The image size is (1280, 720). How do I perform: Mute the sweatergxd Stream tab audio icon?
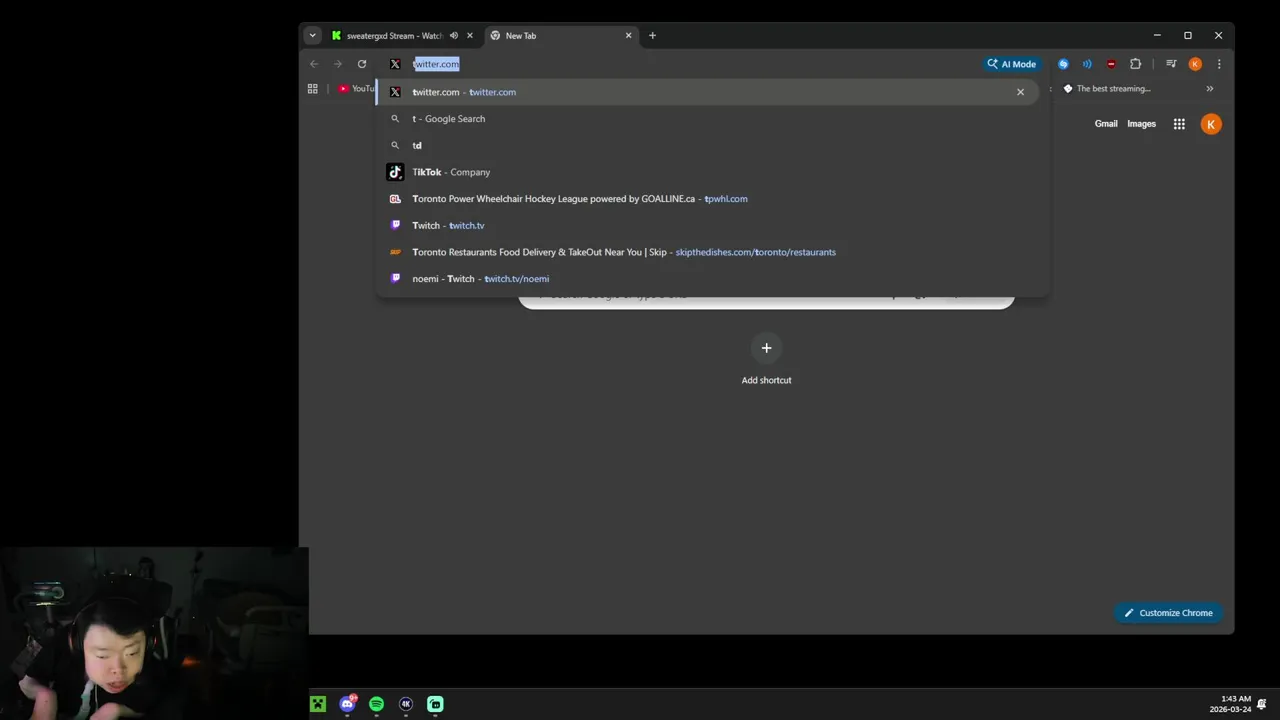pyautogui.click(x=454, y=35)
